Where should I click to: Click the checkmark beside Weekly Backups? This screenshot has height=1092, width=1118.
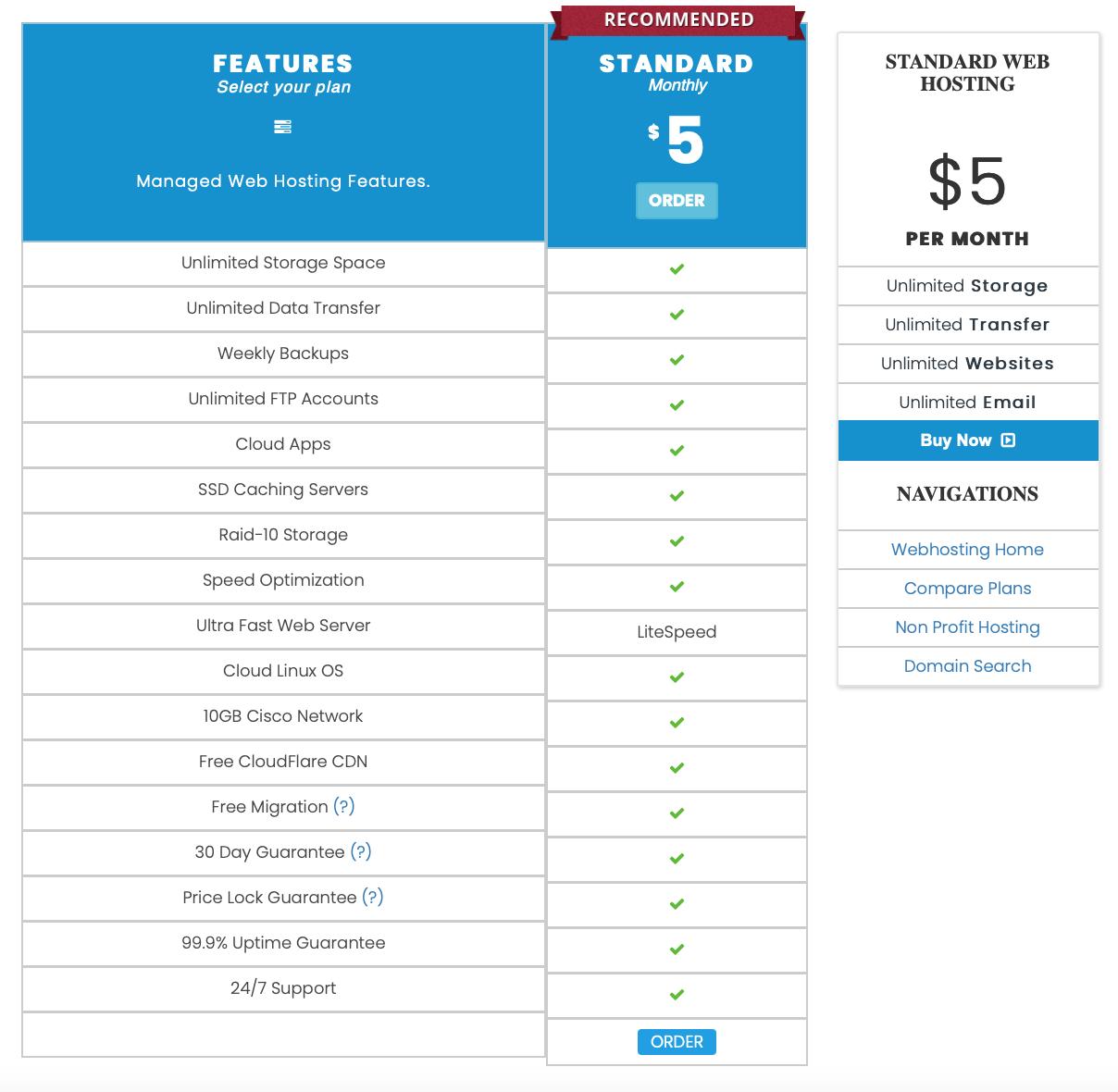[677, 360]
